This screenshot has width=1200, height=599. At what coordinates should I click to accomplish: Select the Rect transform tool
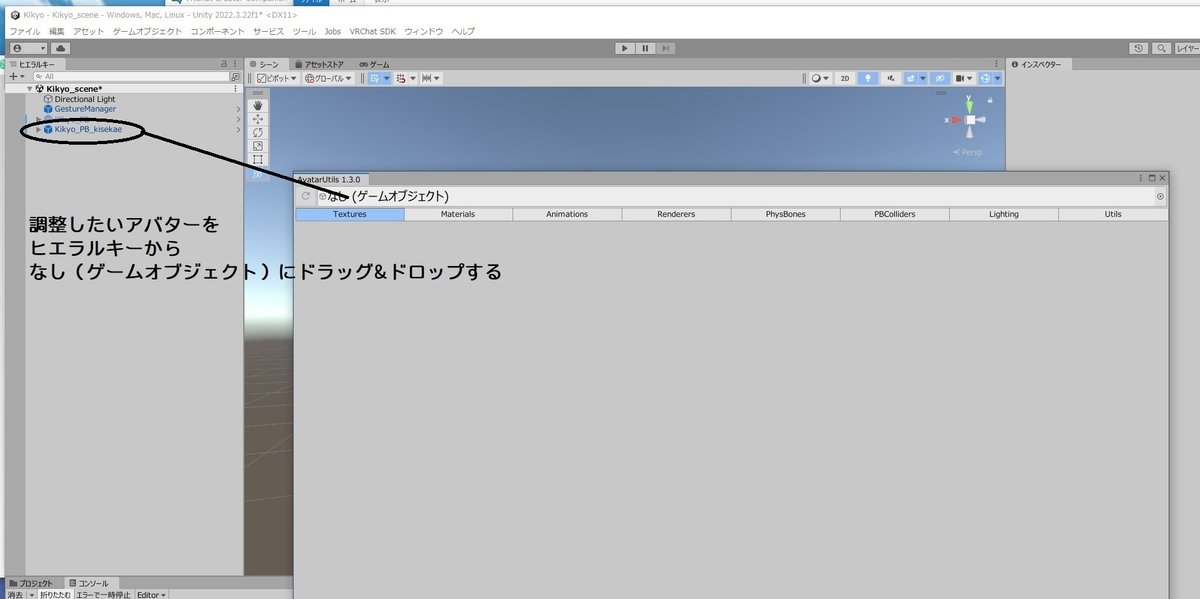pyautogui.click(x=258, y=158)
